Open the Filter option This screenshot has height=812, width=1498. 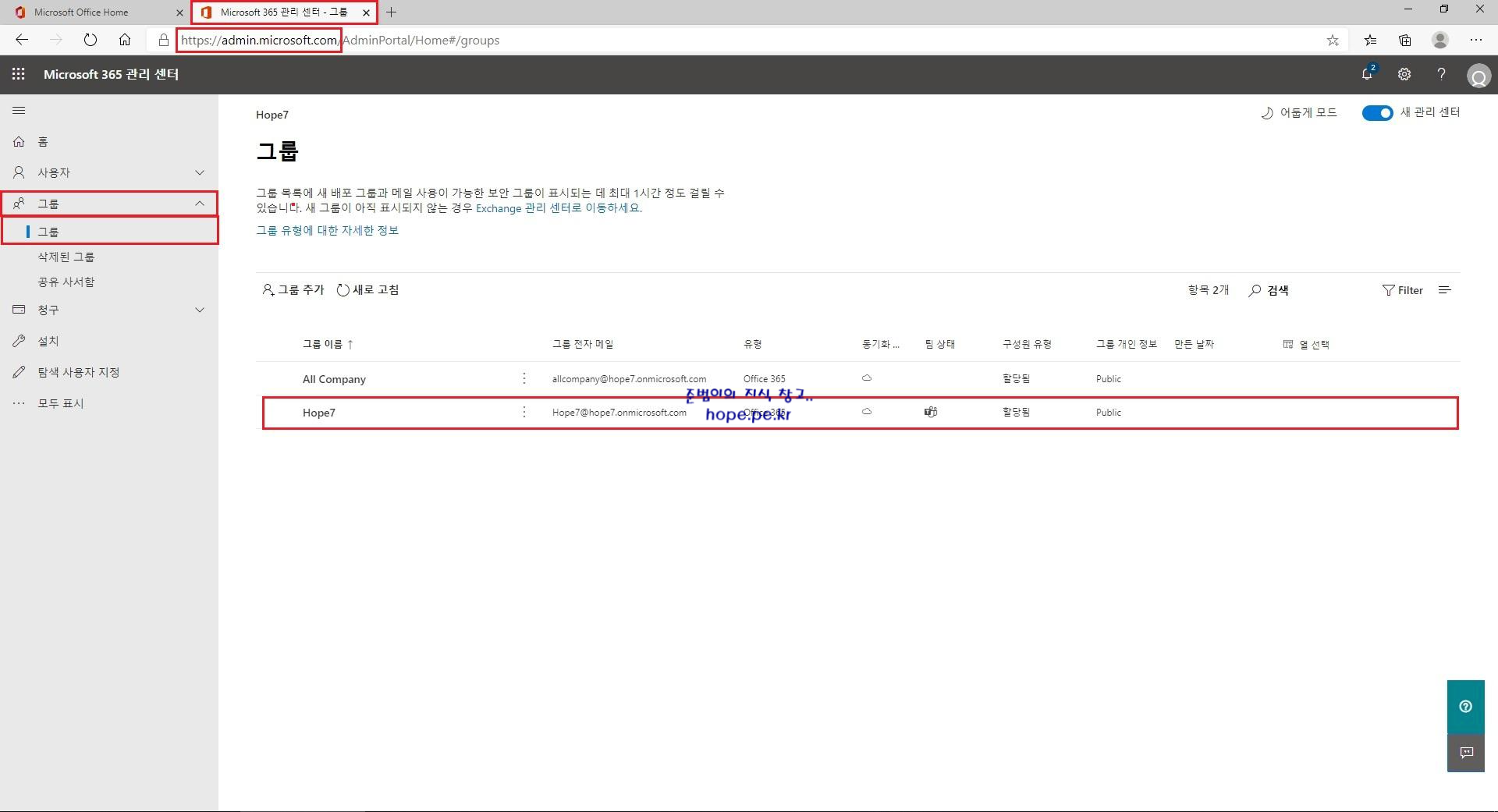click(1403, 290)
